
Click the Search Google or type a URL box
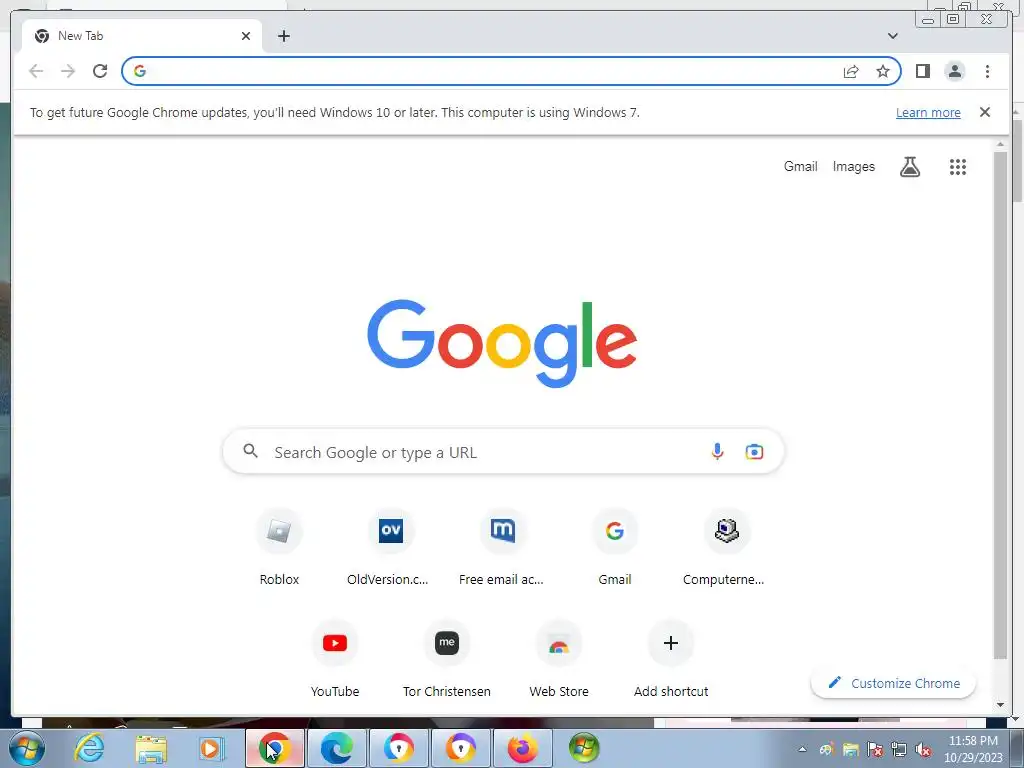[x=503, y=452]
